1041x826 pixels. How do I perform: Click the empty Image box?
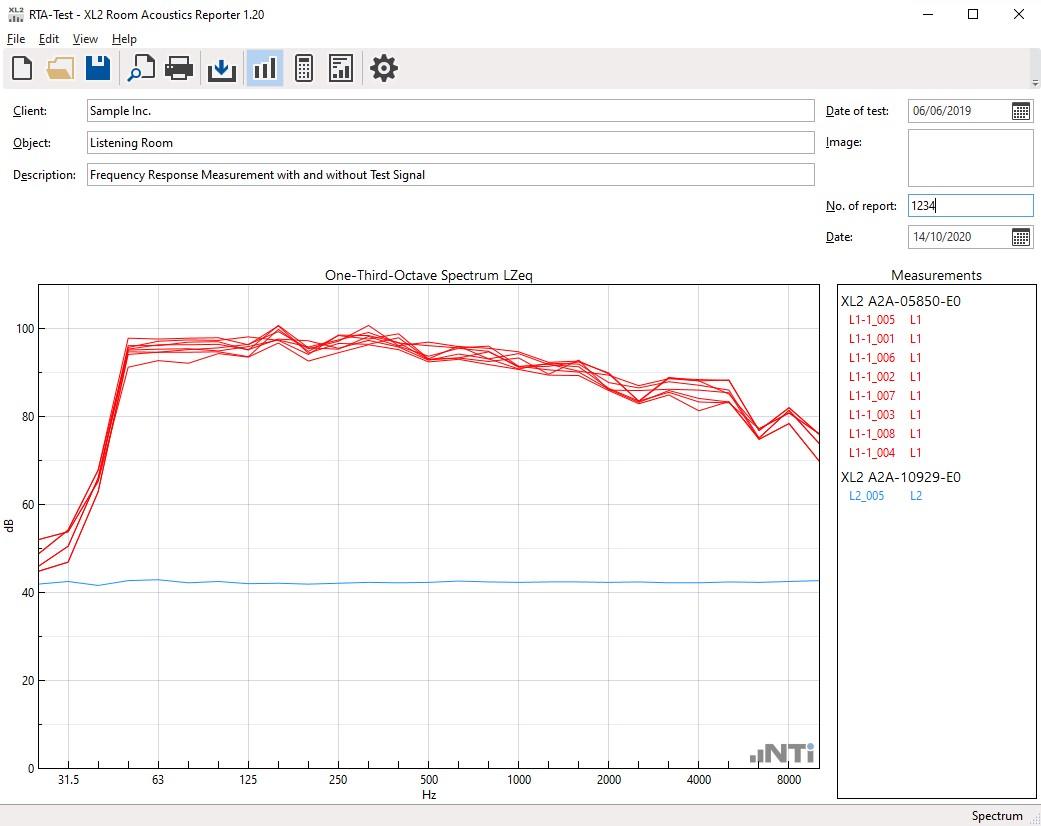(970, 158)
